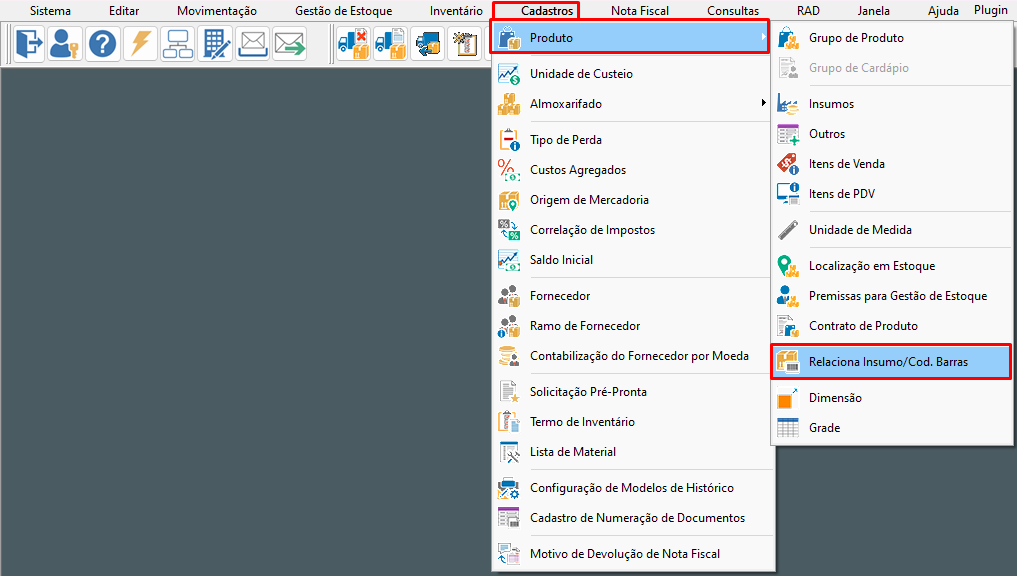Screen dimensions: 1017x576
Task: Click the Unidade de Medida ruler icon
Action: 788,230
